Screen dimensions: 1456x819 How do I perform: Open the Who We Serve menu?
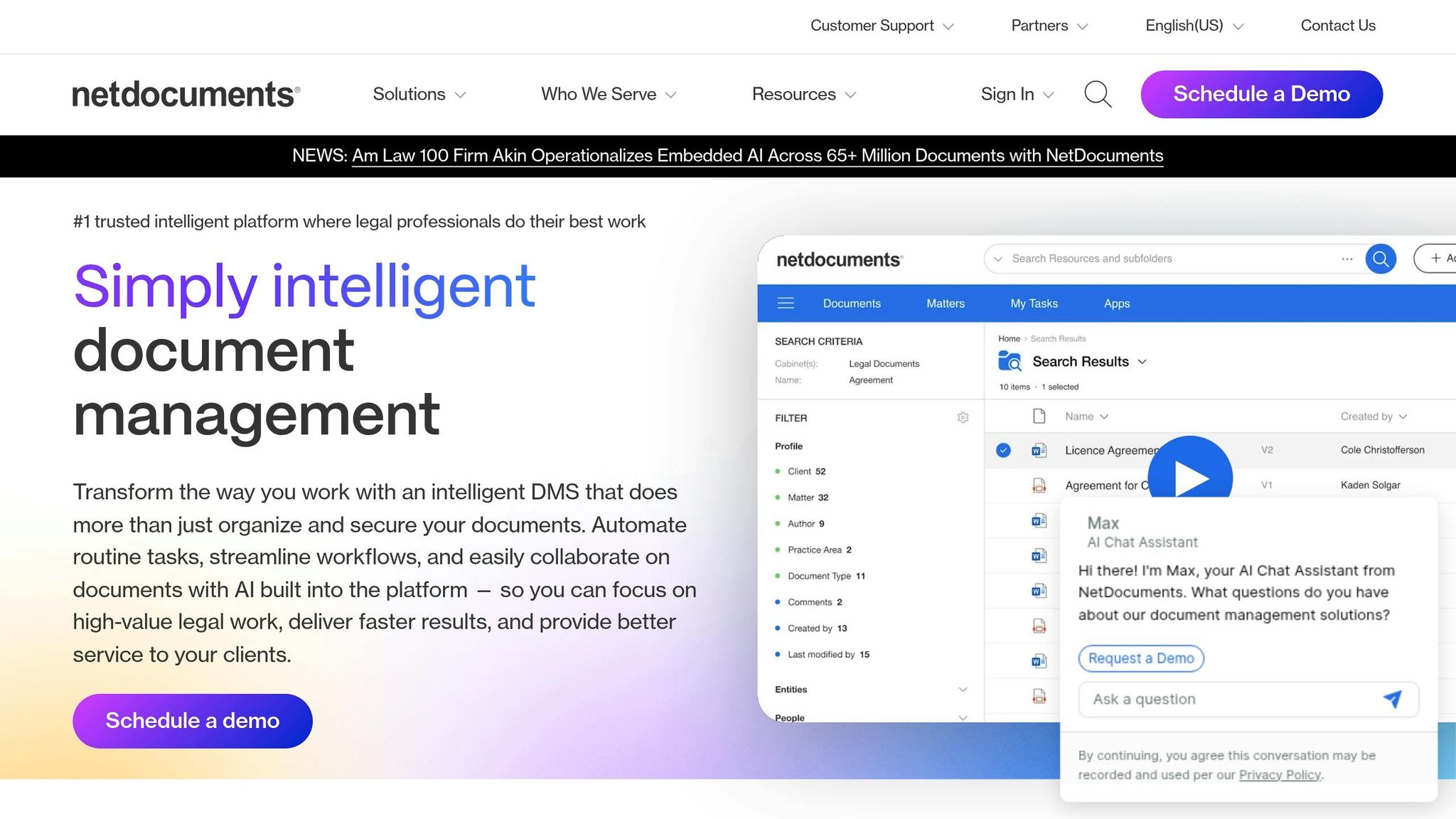click(x=609, y=94)
